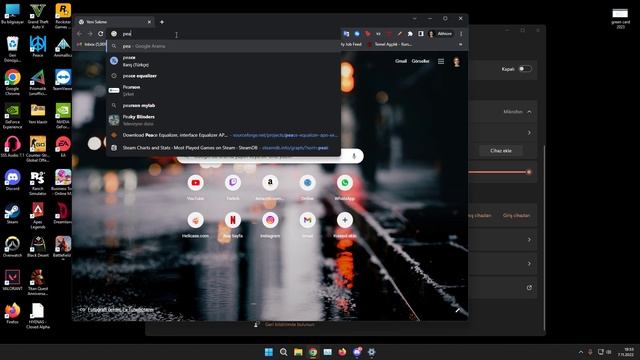Reload the page in Chrome
640x360 pixels.
click(x=100, y=34)
